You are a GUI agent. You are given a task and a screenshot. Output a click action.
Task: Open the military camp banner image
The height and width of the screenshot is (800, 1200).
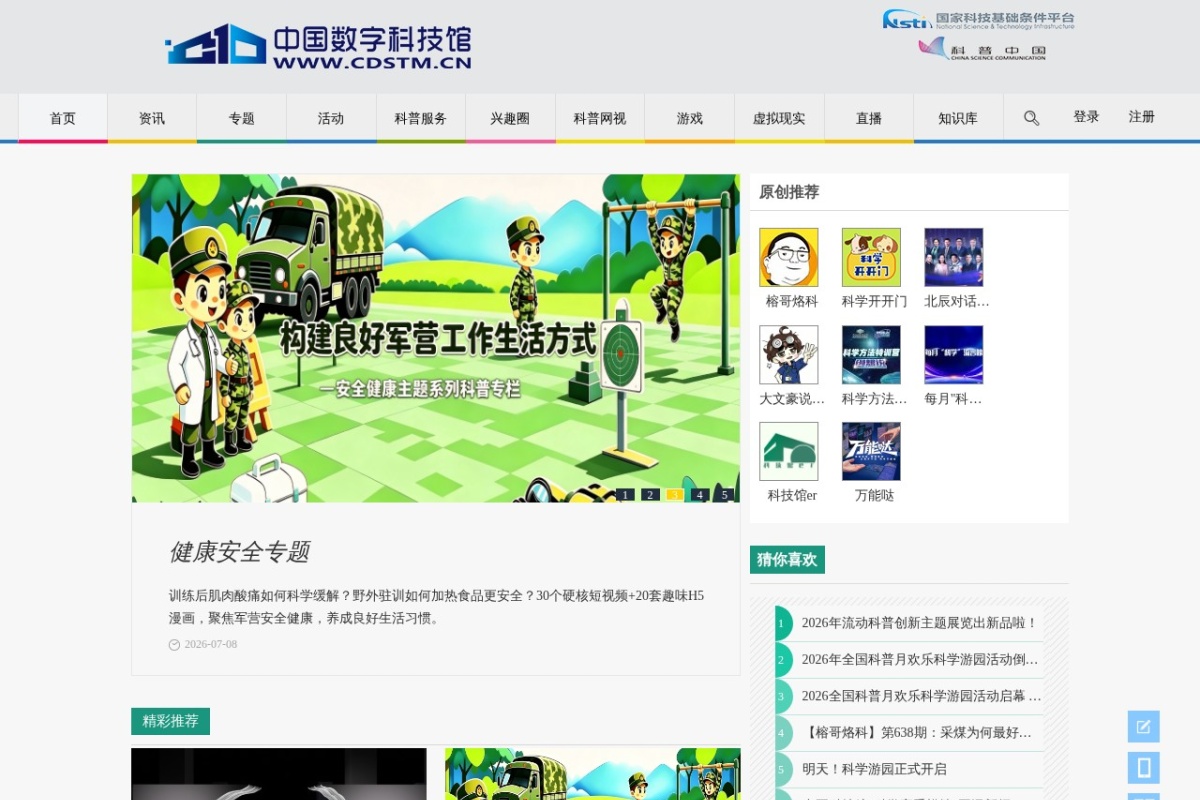click(436, 338)
